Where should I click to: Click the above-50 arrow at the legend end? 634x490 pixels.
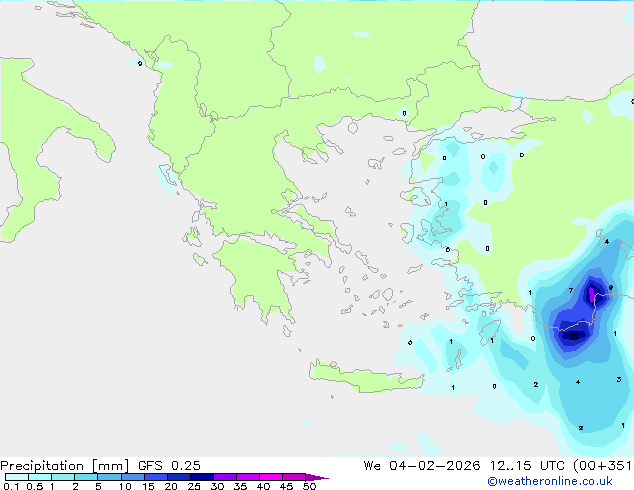(x=316, y=477)
